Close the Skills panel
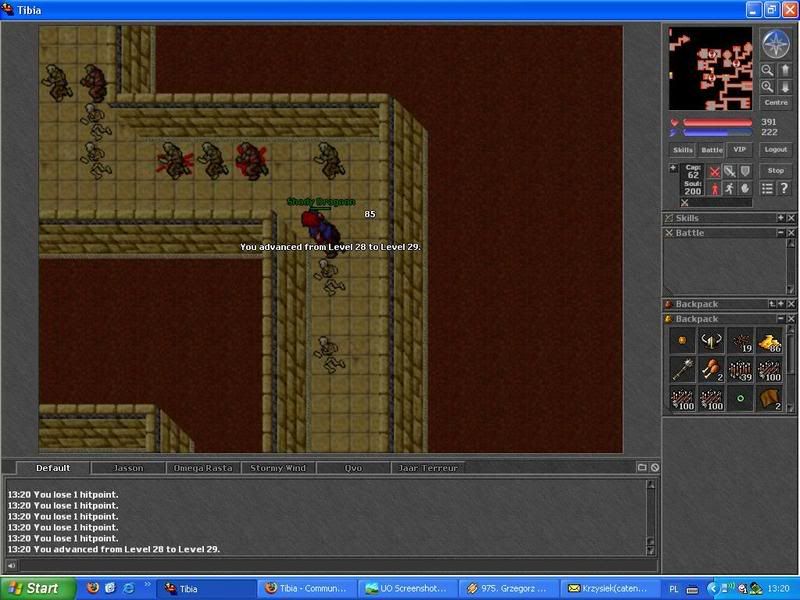 791,218
